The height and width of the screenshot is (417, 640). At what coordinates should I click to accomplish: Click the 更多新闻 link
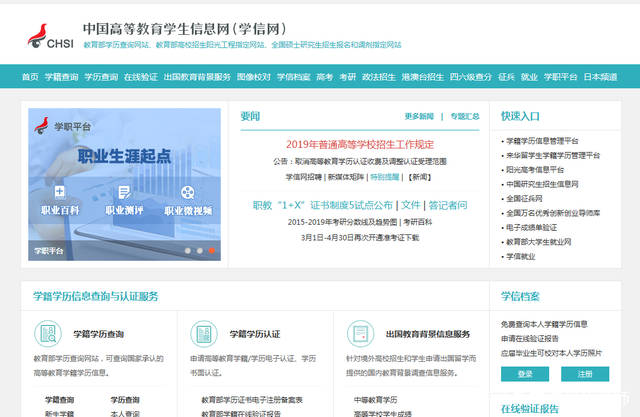(x=419, y=116)
